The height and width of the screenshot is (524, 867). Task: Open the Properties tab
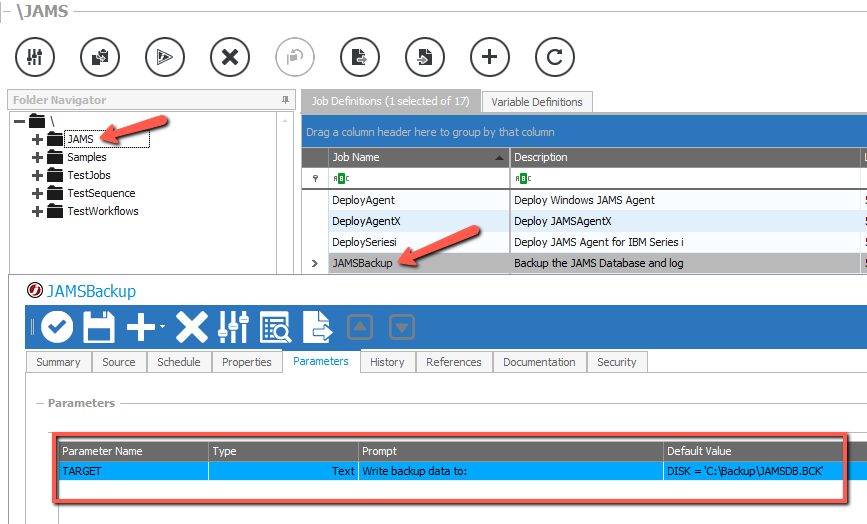click(x=247, y=362)
